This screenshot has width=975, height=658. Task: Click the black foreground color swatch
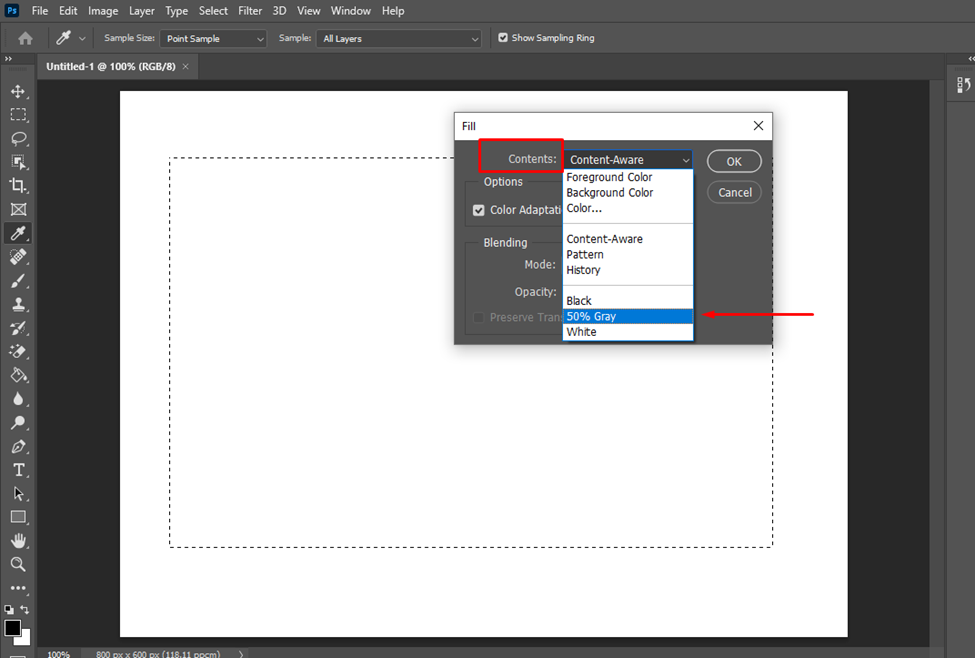click(11, 628)
